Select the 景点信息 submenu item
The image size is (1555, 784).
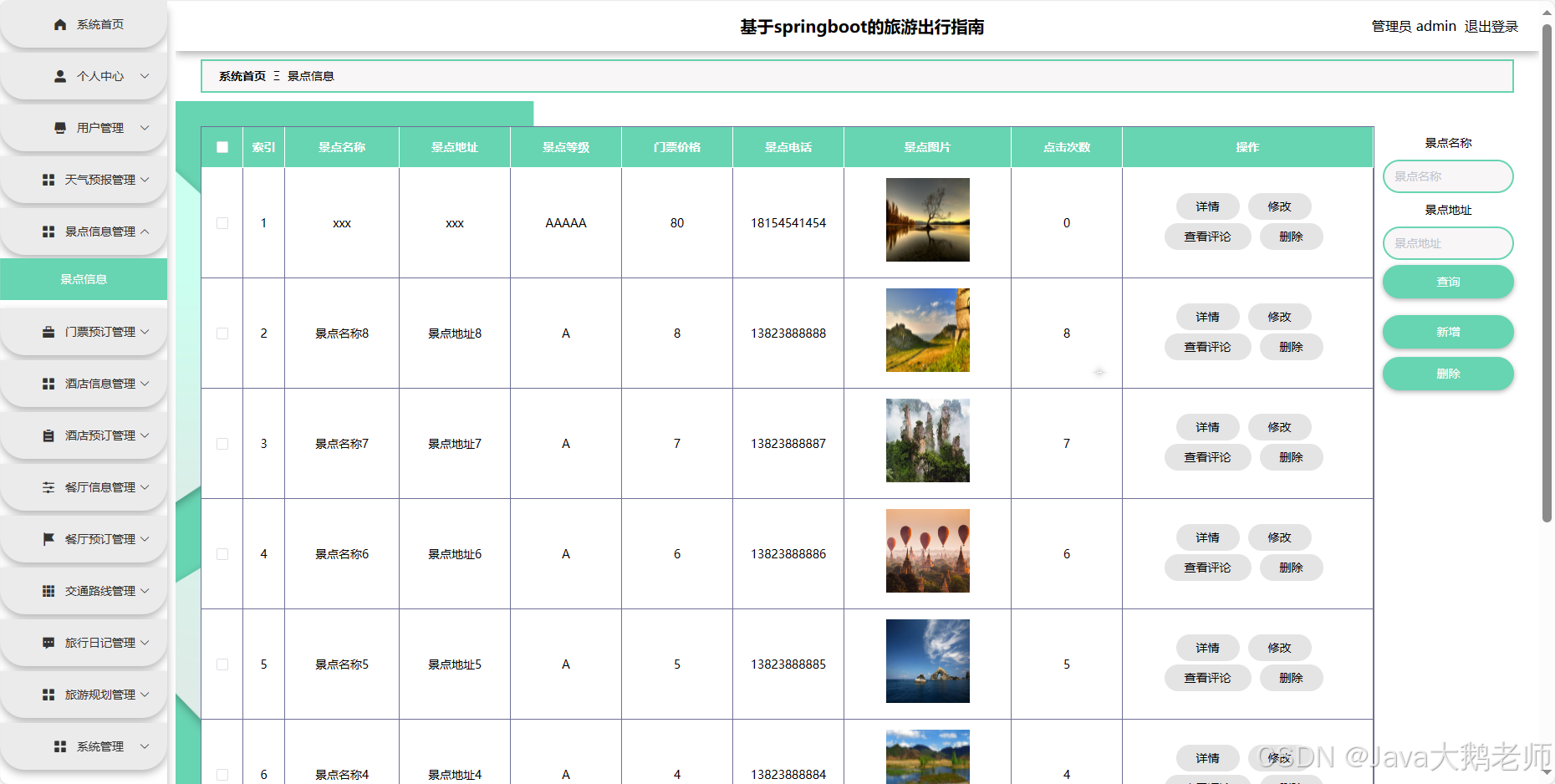coord(84,279)
